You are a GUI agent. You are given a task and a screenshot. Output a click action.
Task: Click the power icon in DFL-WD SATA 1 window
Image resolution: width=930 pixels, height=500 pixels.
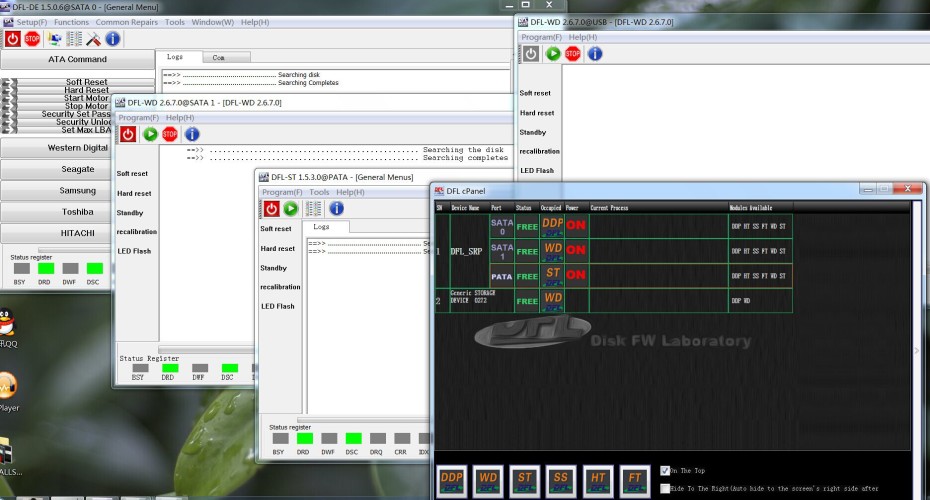pos(128,134)
